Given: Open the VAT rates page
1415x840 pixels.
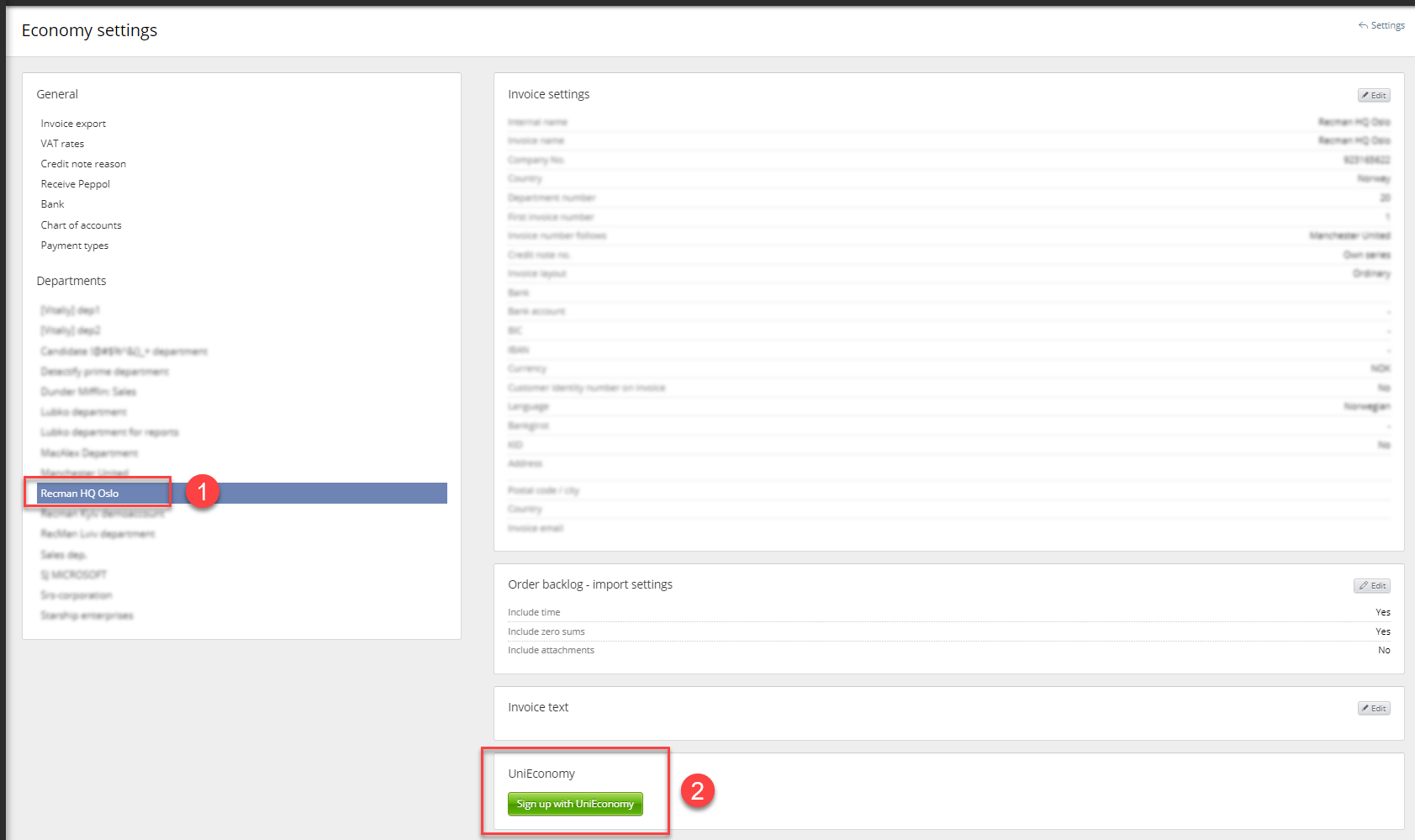Looking at the screenshot, I should click(62, 144).
